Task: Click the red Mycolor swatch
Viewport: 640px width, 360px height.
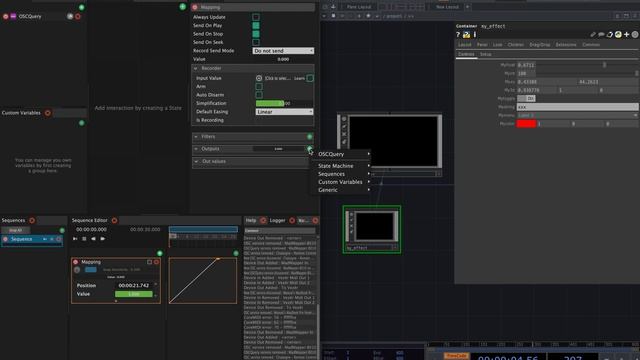Action: [526, 124]
